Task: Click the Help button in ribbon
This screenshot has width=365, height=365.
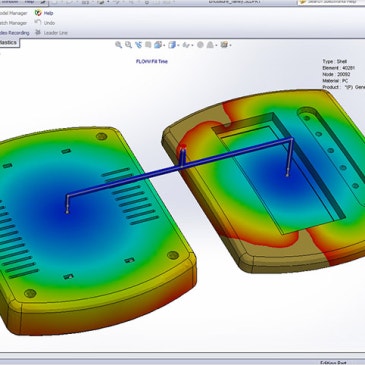Action: pos(44,13)
